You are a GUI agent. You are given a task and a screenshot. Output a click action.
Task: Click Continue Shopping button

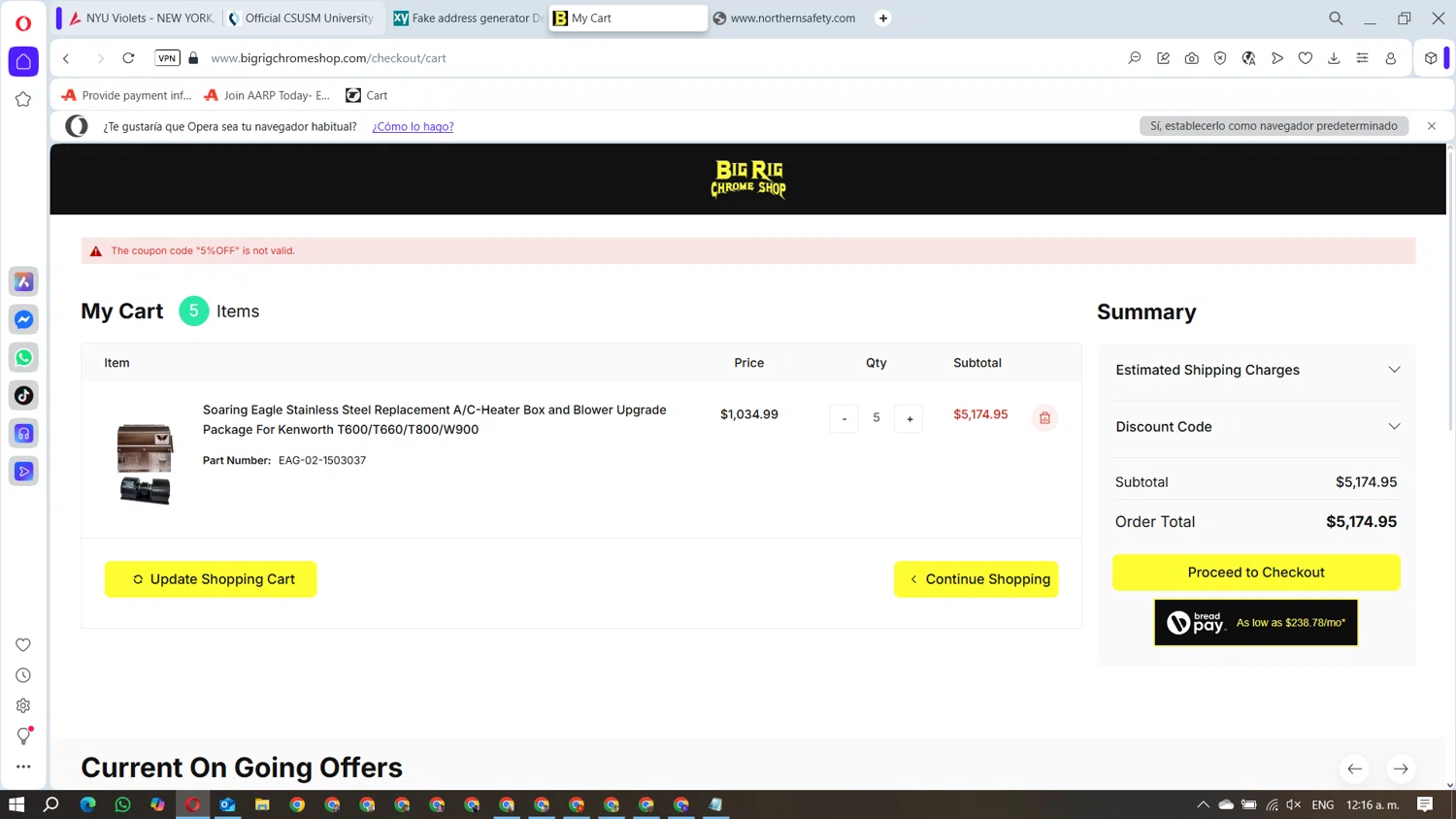pos(976,579)
